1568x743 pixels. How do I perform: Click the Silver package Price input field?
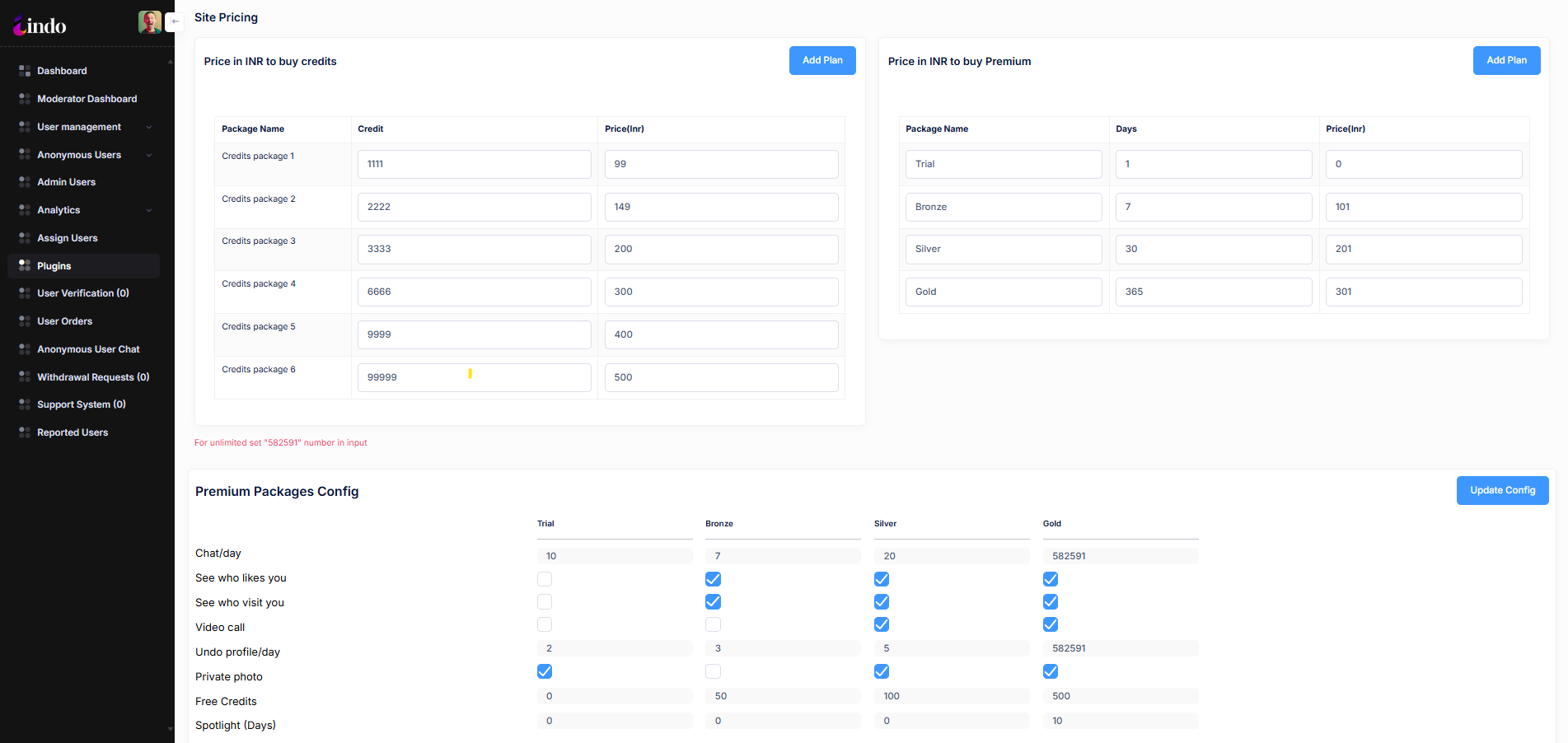coord(1423,249)
